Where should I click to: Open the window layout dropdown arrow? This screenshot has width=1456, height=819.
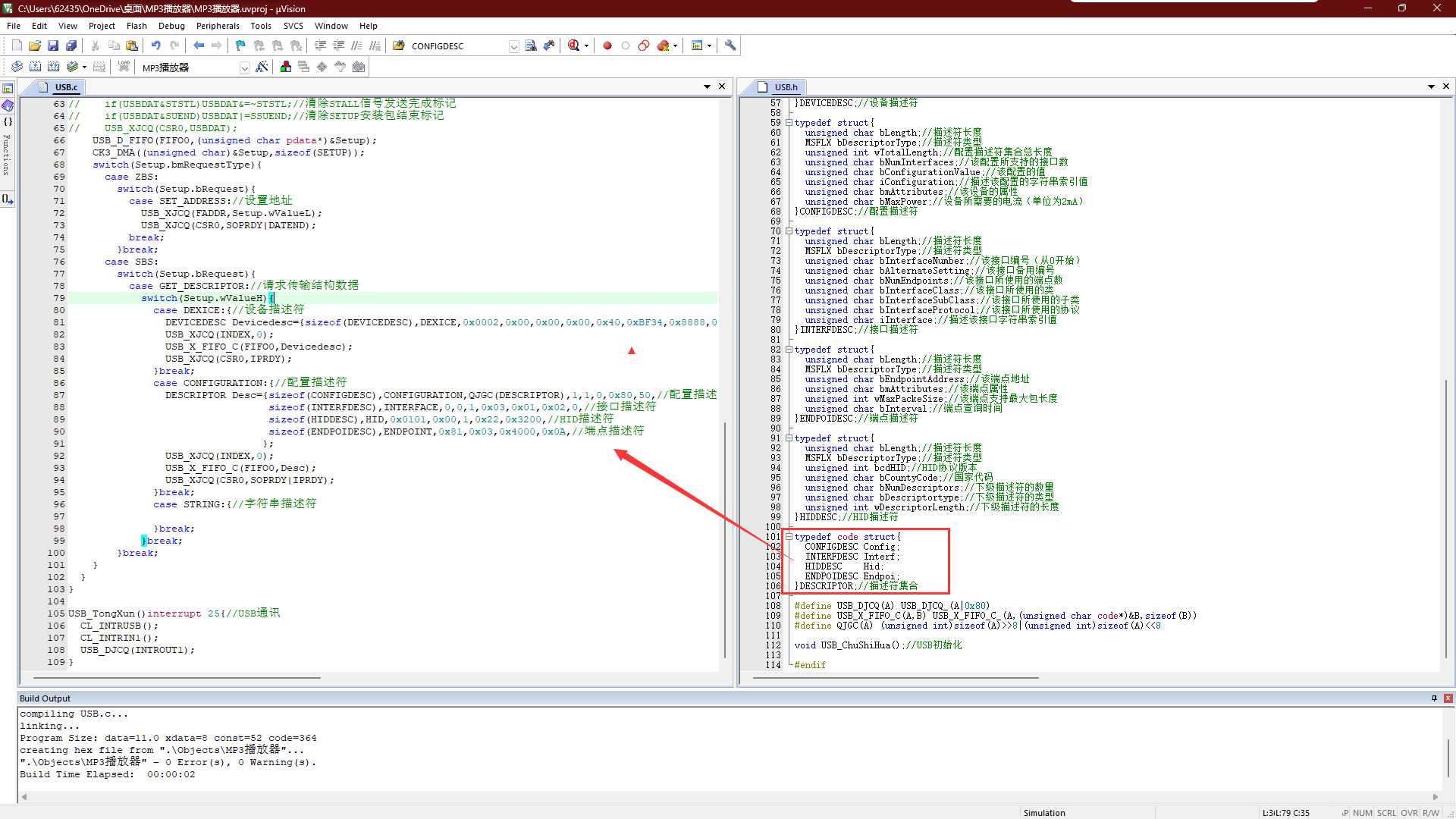[x=709, y=45]
